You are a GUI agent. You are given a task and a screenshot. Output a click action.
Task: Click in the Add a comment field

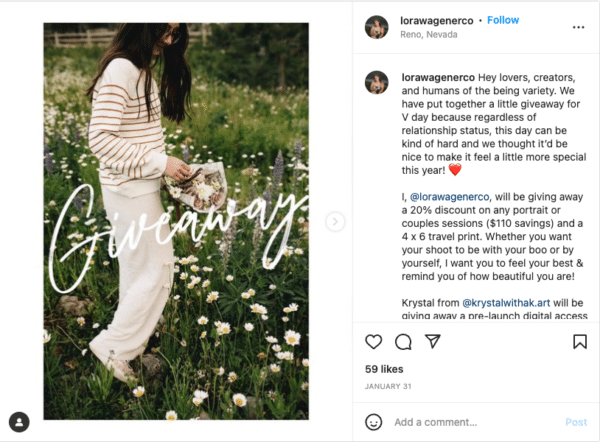click(476, 422)
